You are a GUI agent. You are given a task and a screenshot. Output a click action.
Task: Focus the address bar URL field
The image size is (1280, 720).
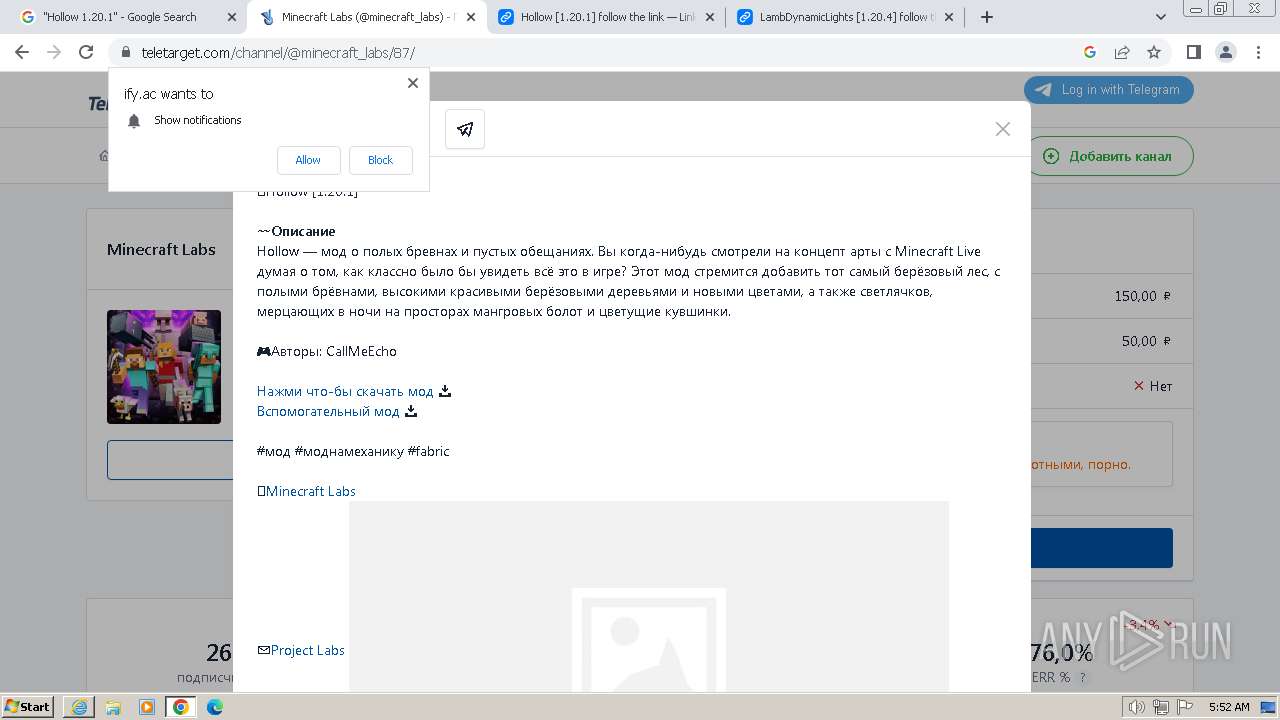click(600, 53)
